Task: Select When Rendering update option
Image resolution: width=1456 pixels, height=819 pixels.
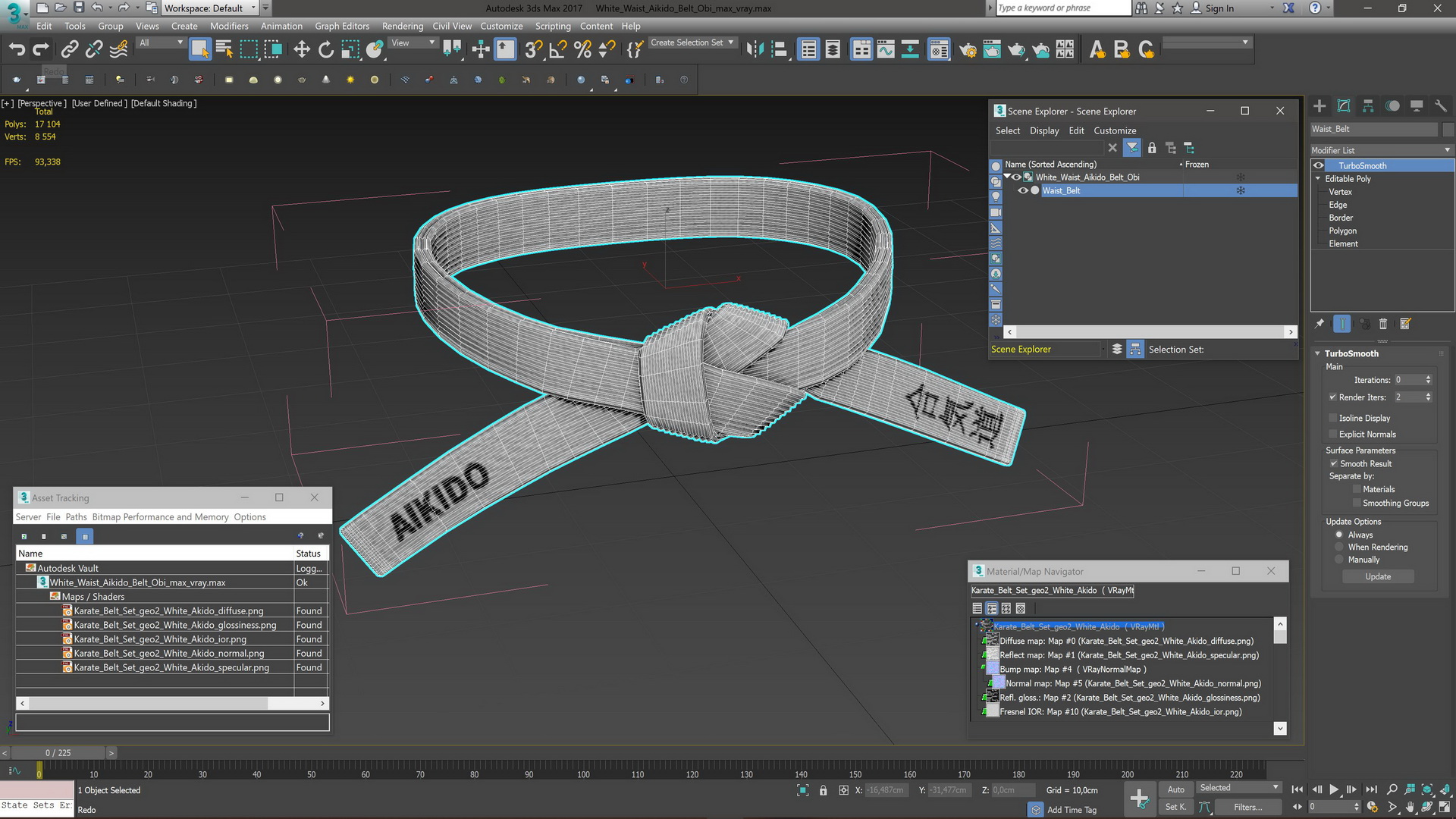Action: pyautogui.click(x=1339, y=548)
